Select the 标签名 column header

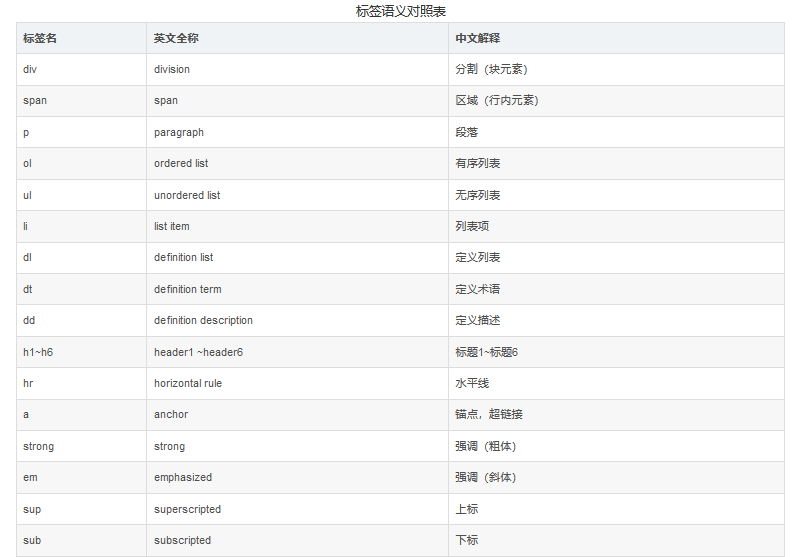pos(82,39)
